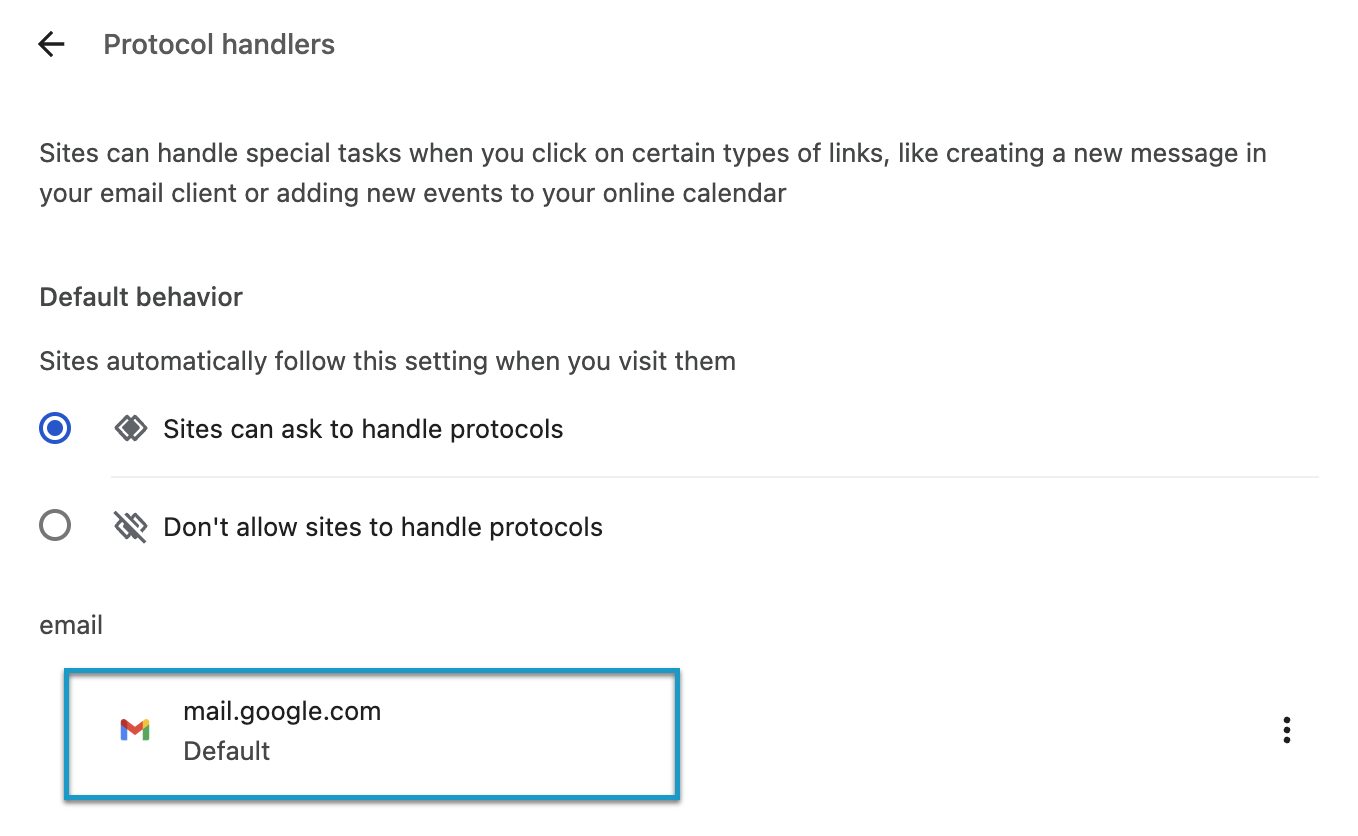
Task: Click the back arrow to leave Protocol handlers
Action: tap(50, 44)
